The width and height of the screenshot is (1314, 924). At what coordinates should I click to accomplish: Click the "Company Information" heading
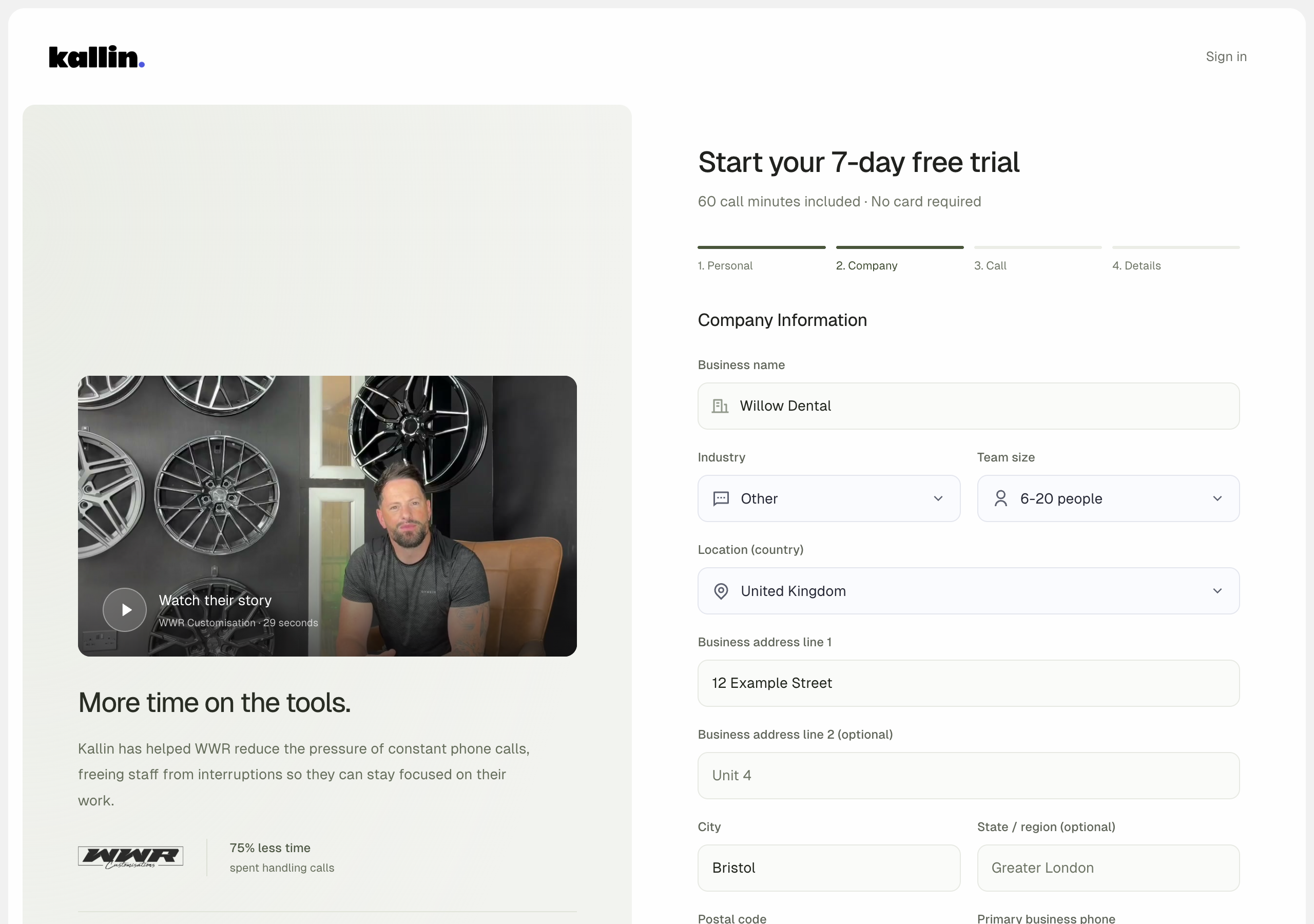pyautogui.click(x=782, y=320)
